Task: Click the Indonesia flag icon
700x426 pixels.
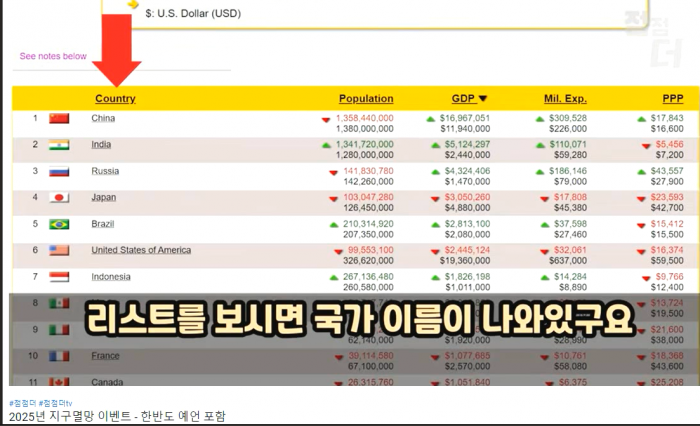Action: click(x=58, y=277)
